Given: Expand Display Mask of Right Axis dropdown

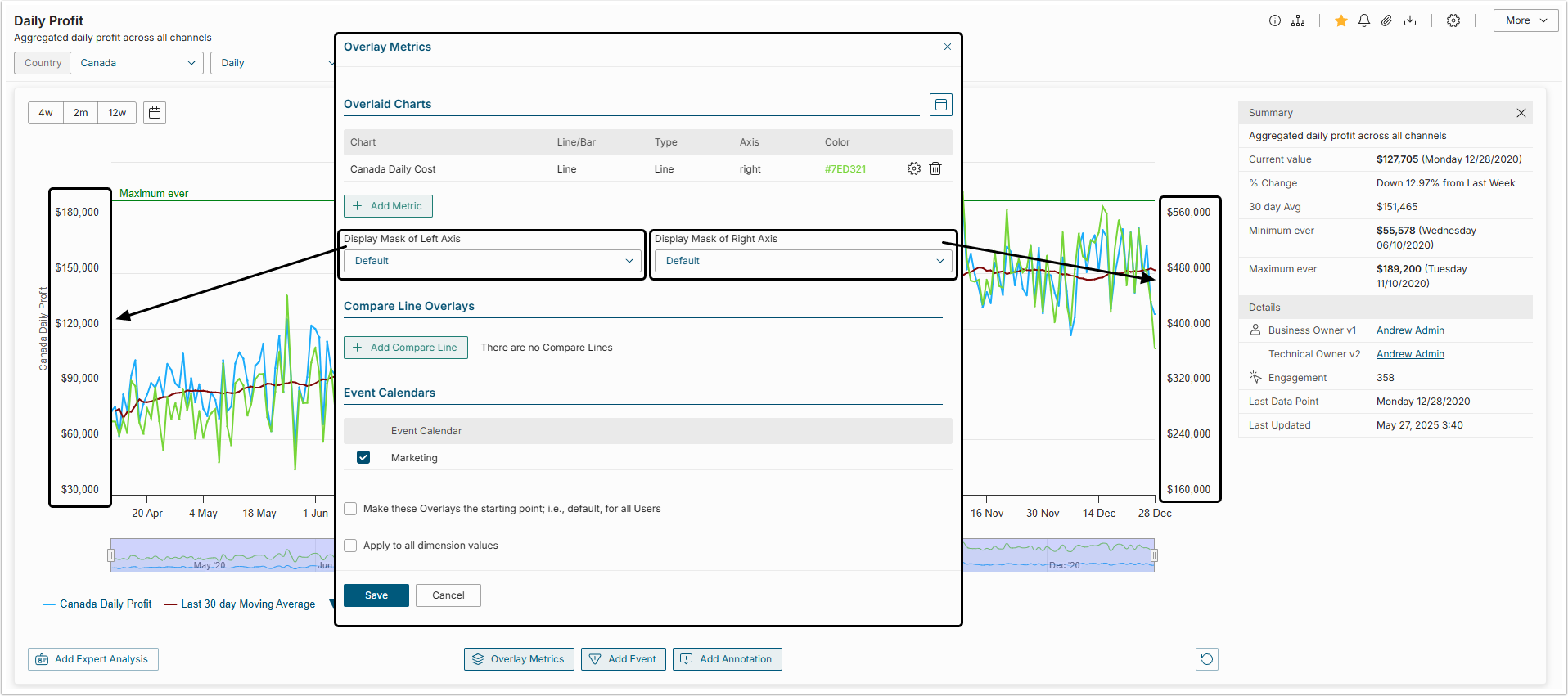Looking at the screenshot, I should (x=803, y=261).
